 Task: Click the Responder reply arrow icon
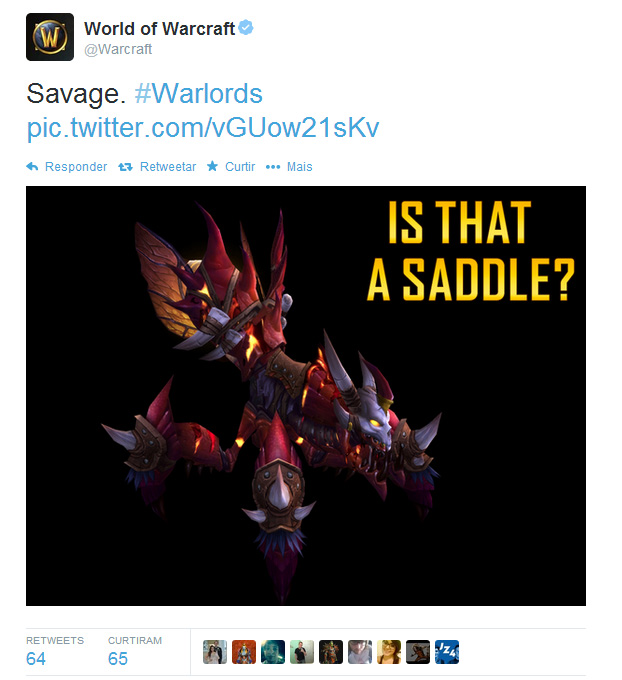32,166
